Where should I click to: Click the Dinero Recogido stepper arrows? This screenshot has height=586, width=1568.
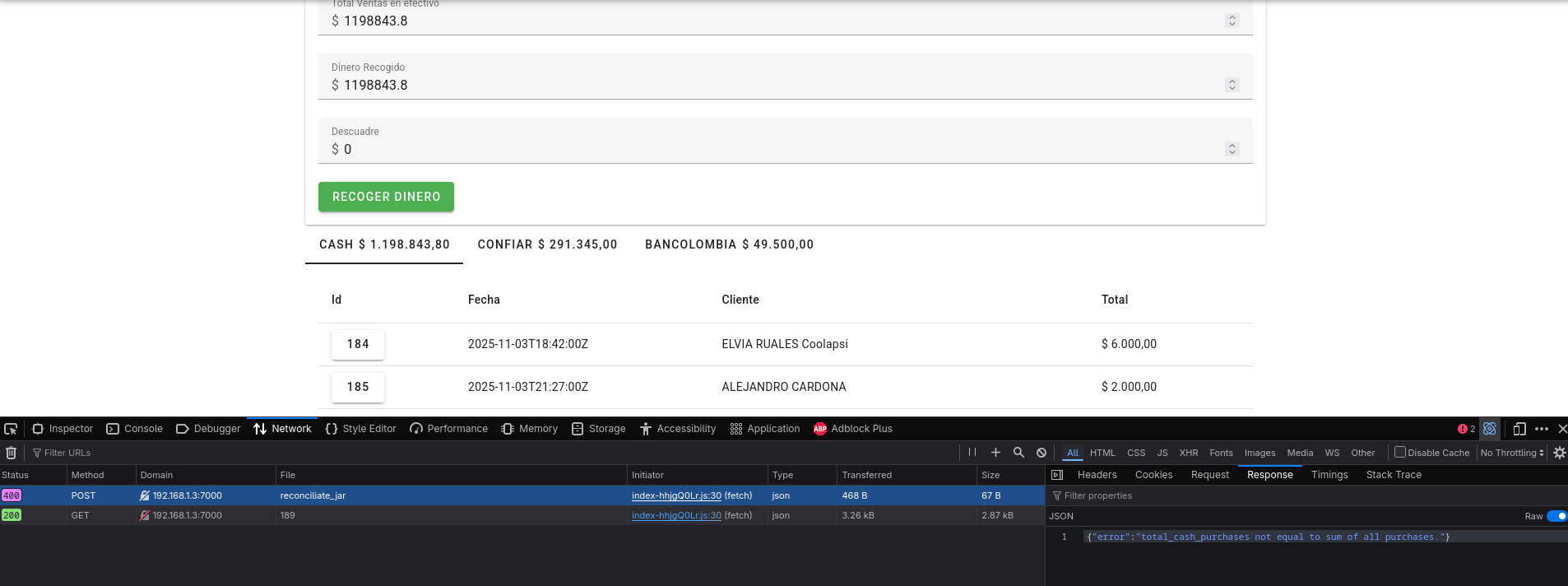click(x=1232, y=85)
